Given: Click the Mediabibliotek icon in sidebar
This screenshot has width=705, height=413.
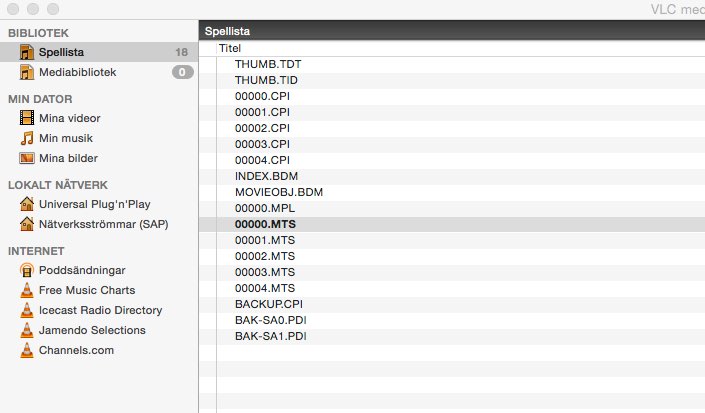Looking at the screenshot, I should 27,72.
